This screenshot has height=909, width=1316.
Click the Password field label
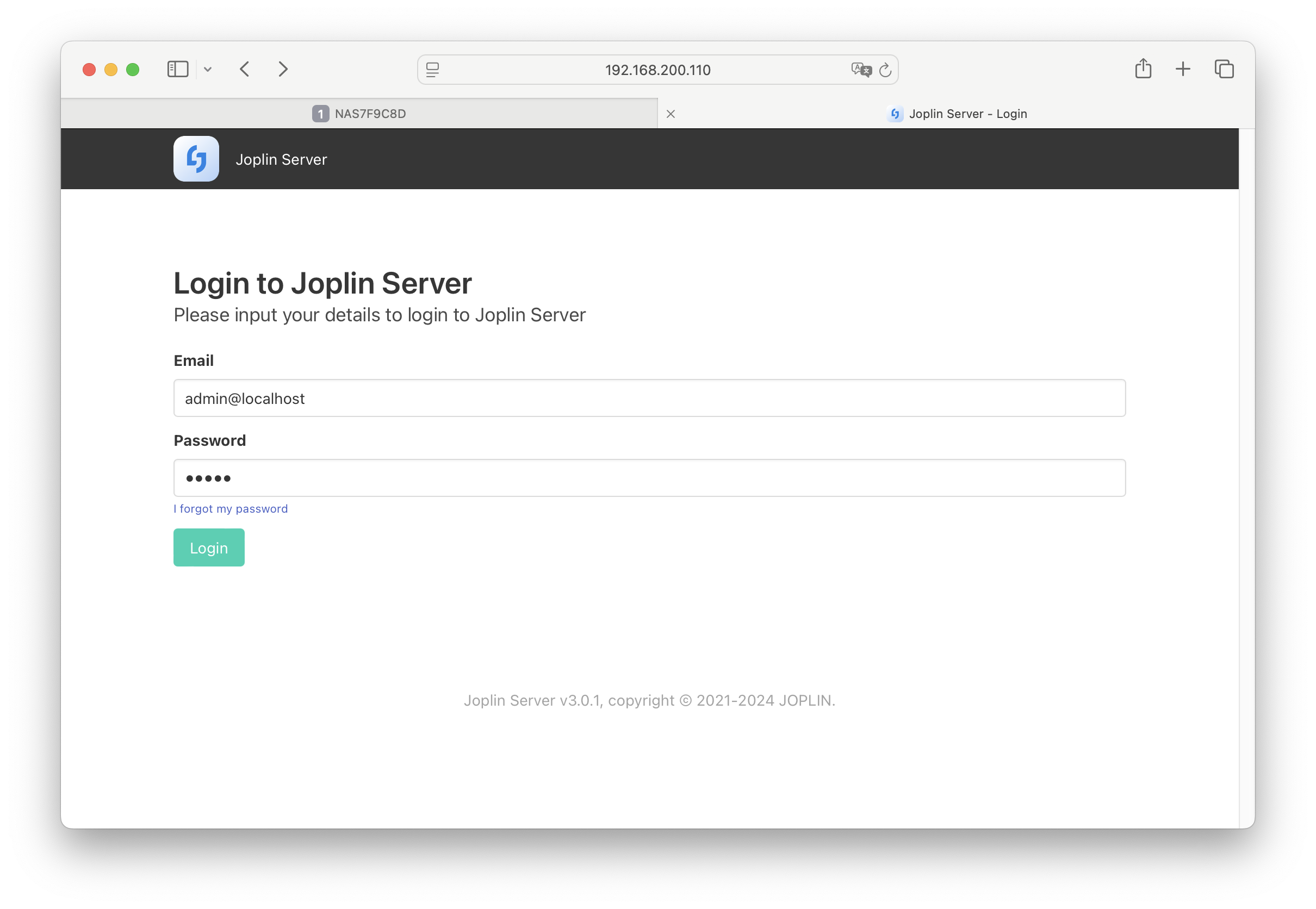[210, 440]
